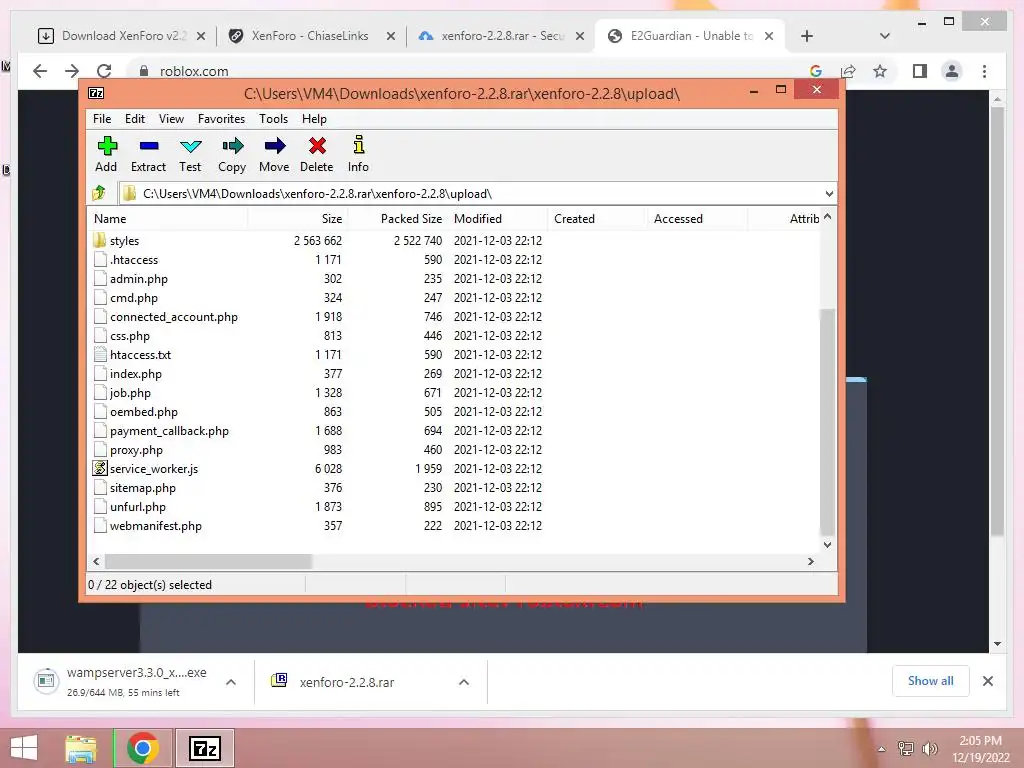
Task: Click Chrome forward arrow
Action: (x=72, y=71)
